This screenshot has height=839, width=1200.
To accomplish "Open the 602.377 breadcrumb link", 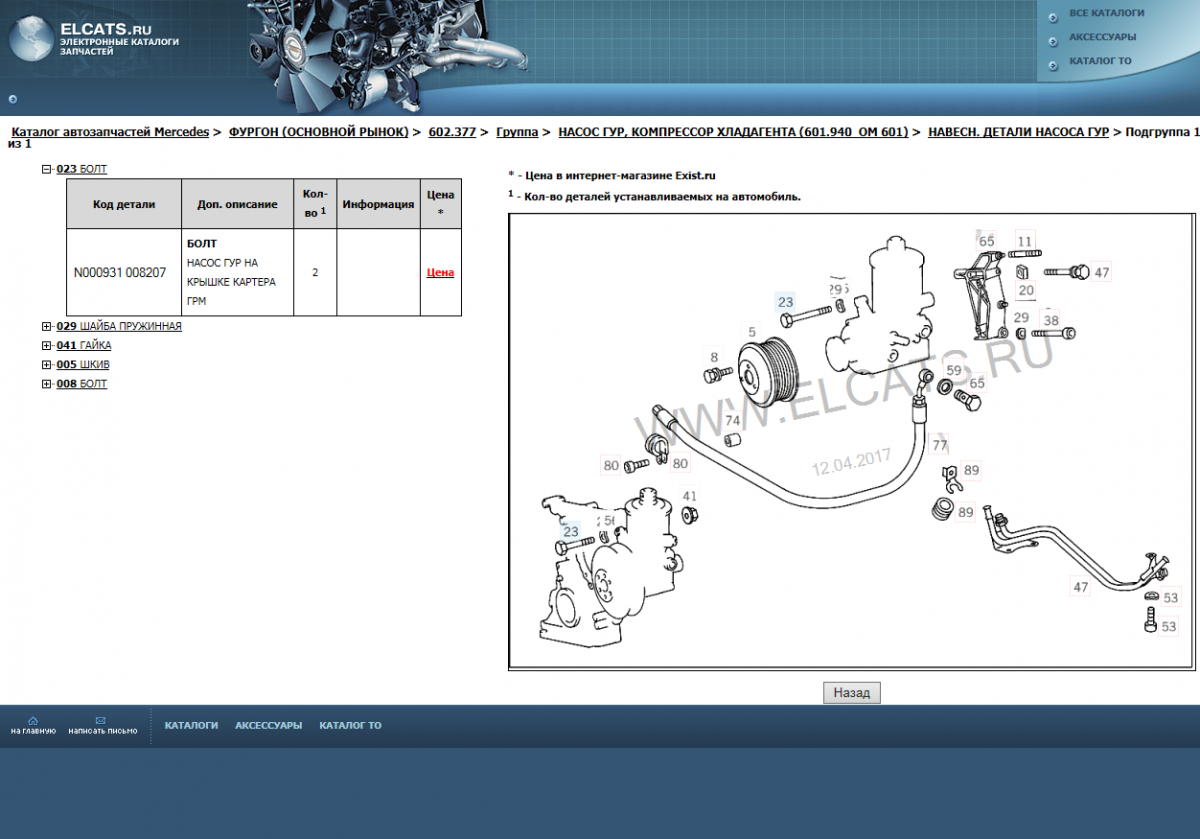I will [452, 132].
